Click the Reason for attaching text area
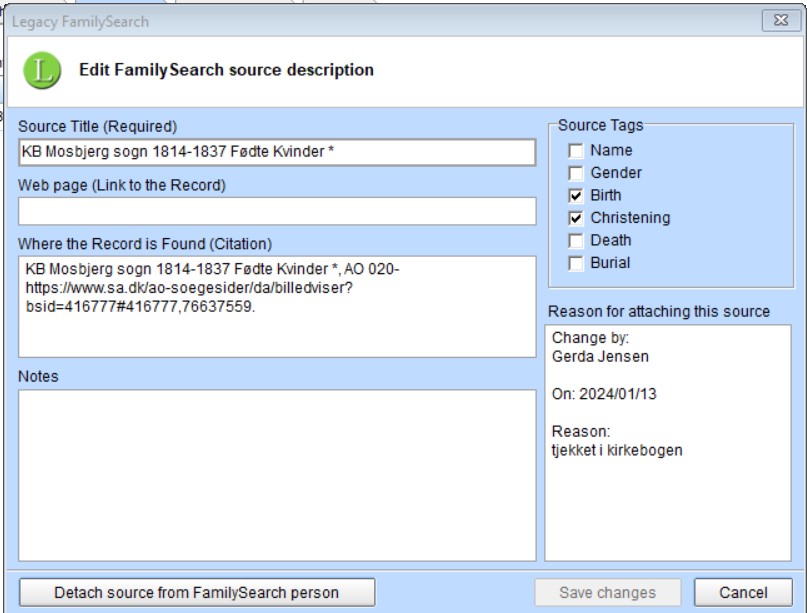This screenshot has height=613, width=807. pyautogui.click(x=668, y=443)
